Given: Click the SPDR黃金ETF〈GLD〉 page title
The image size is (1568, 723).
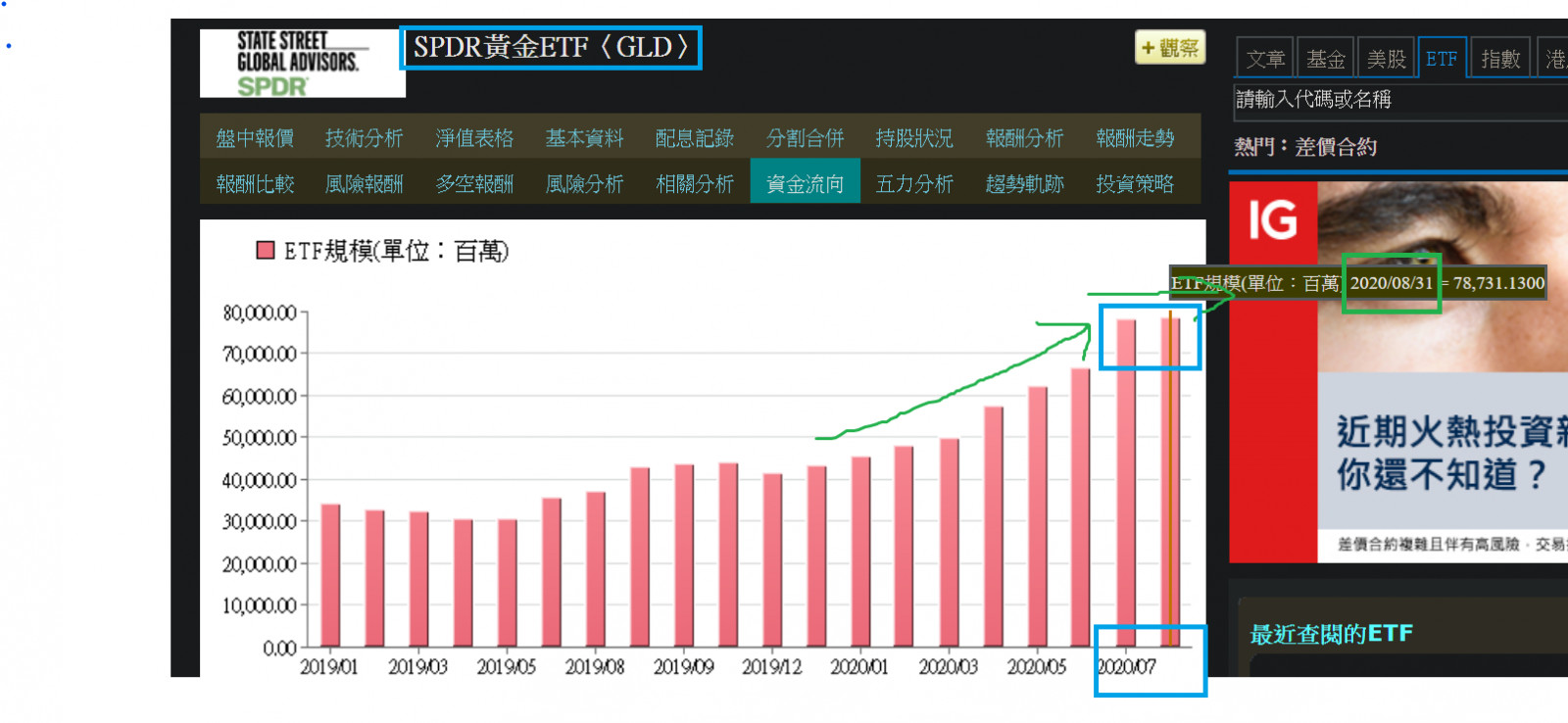Looking at the screenshot, I should tap(551, 47).
